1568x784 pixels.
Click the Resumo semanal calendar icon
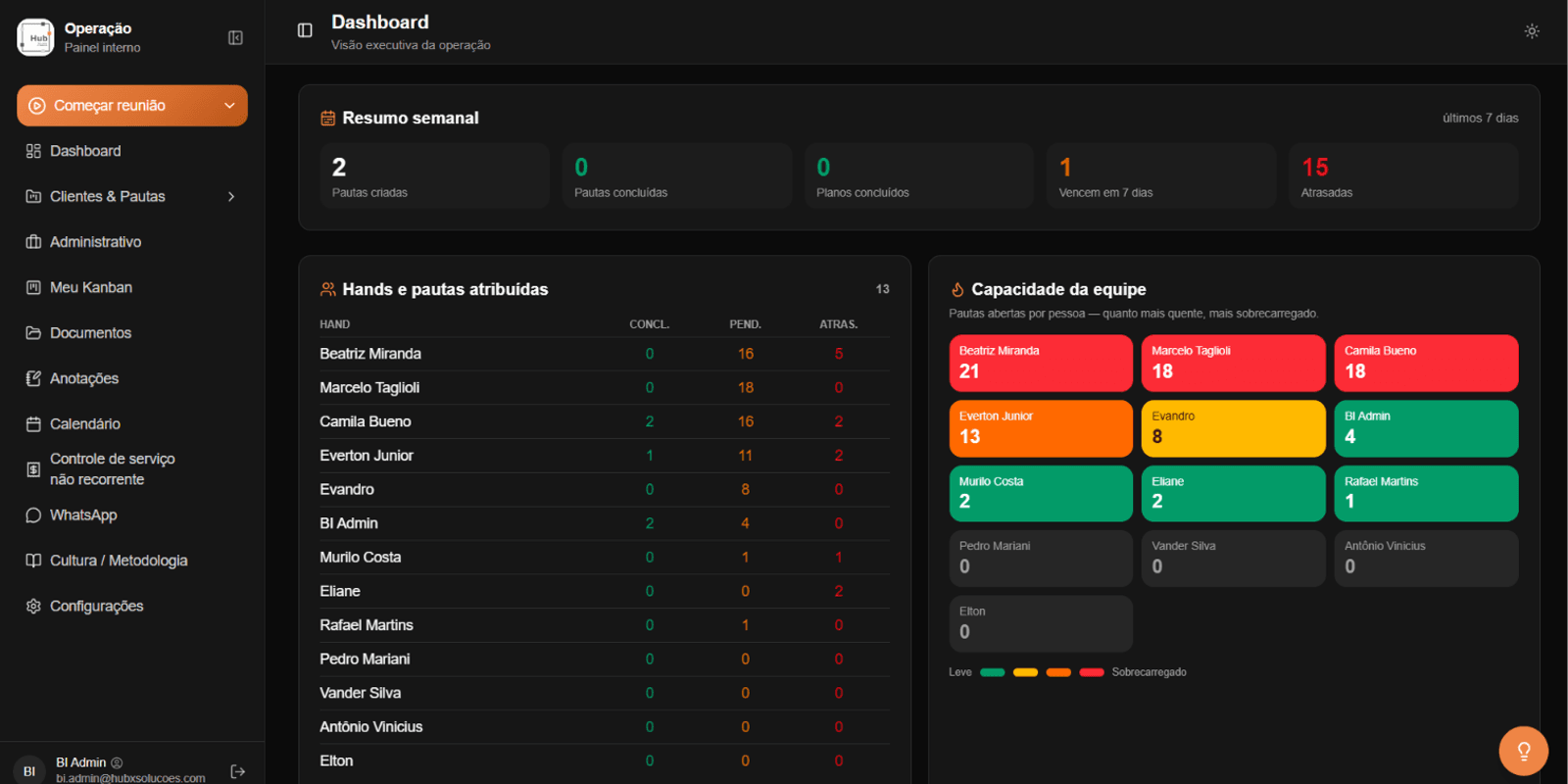click(x=328, y=119)
